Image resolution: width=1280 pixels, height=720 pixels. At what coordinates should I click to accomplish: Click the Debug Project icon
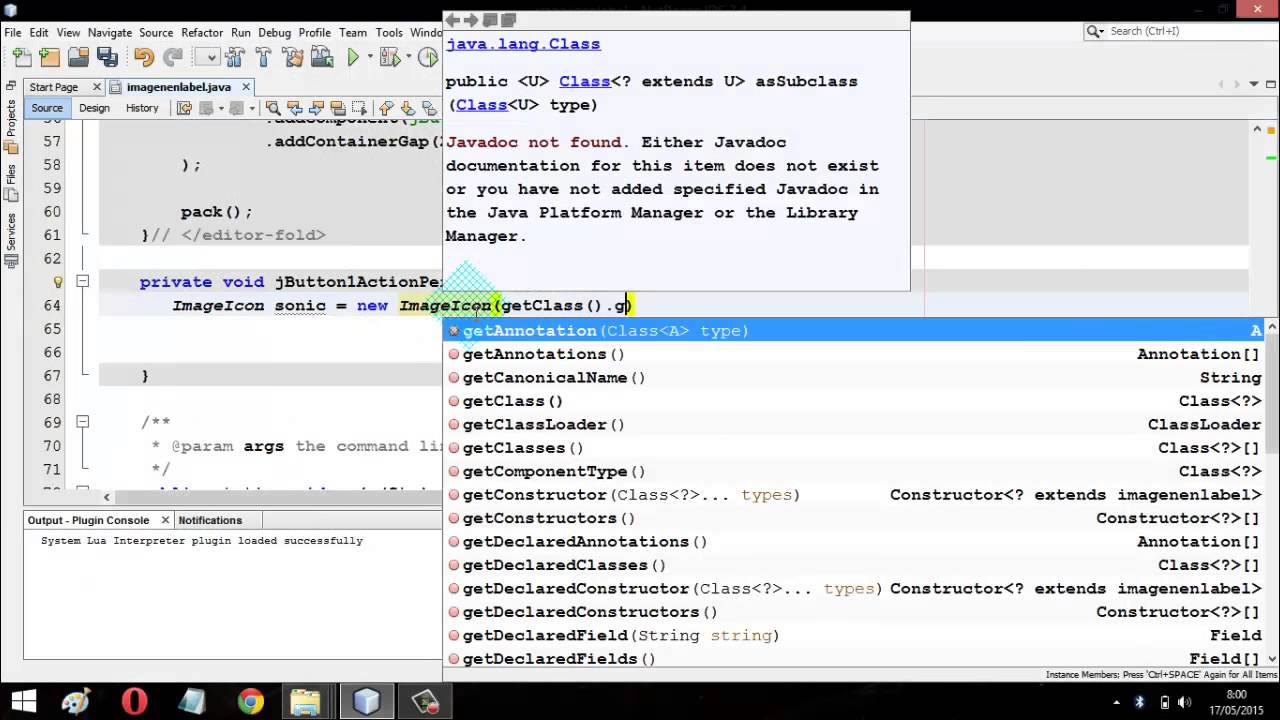(x=389, y=58)
